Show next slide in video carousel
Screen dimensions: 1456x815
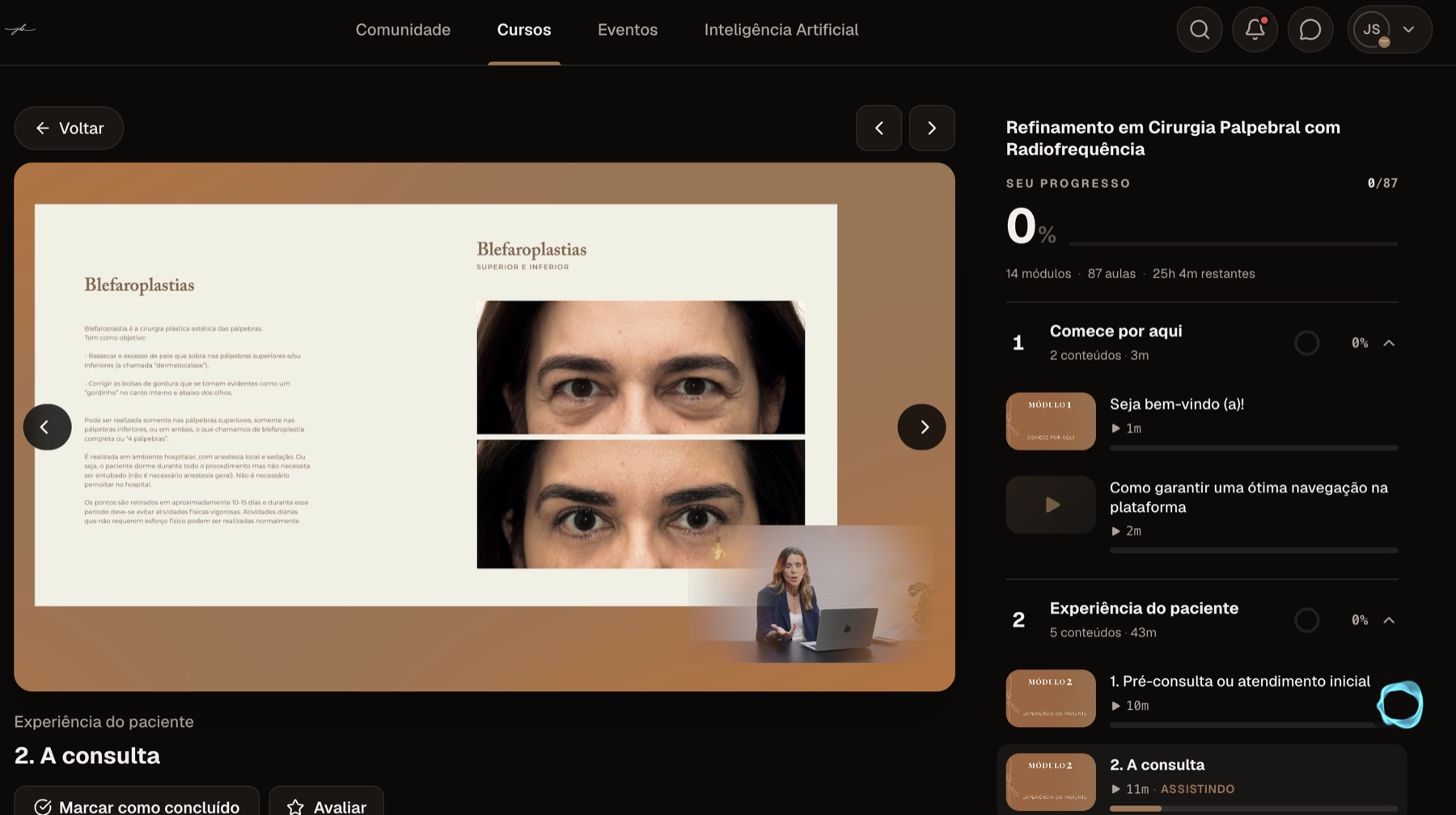point(921,427)
